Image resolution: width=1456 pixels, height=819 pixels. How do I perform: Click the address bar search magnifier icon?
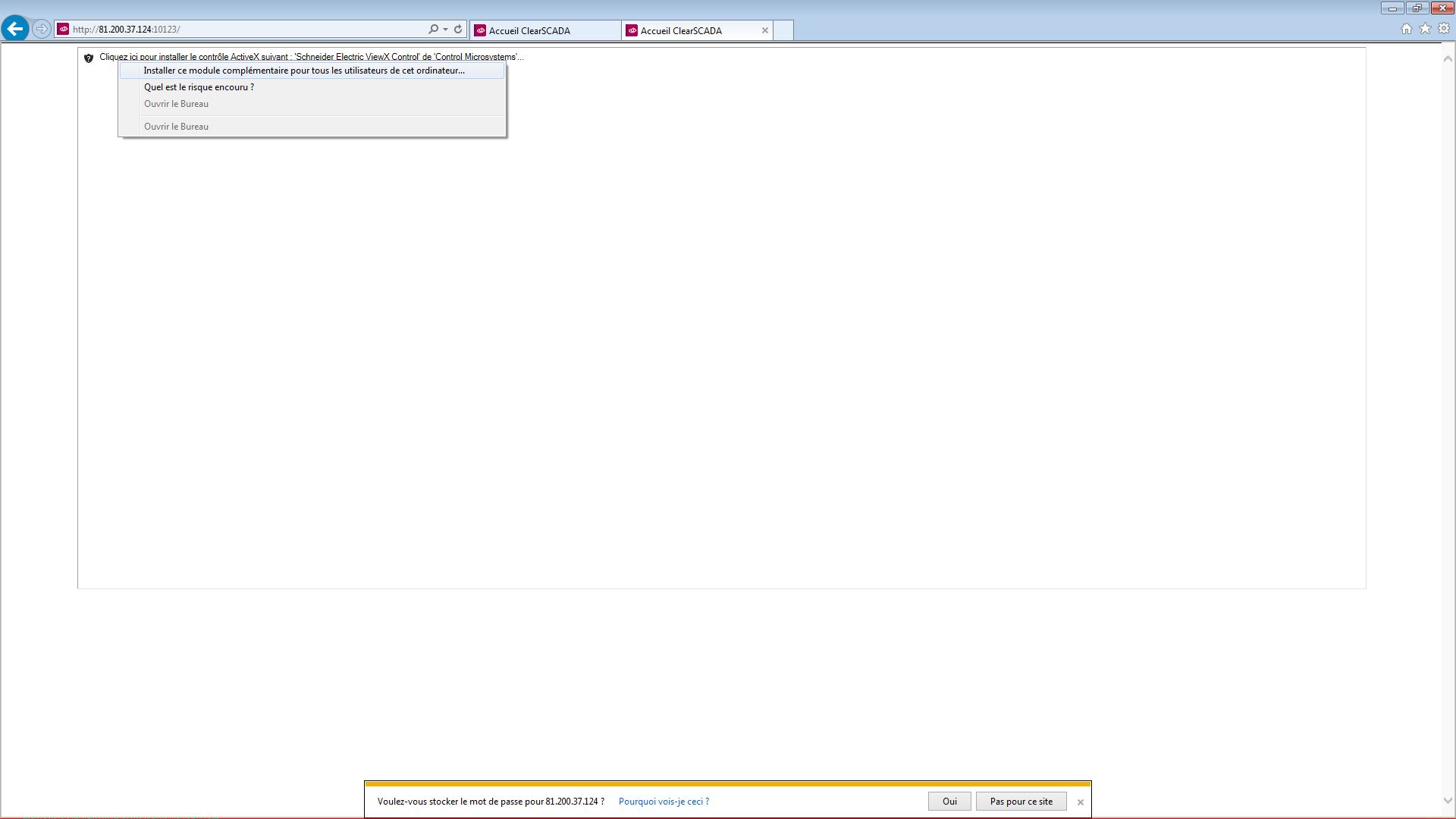tap(433, 29)
